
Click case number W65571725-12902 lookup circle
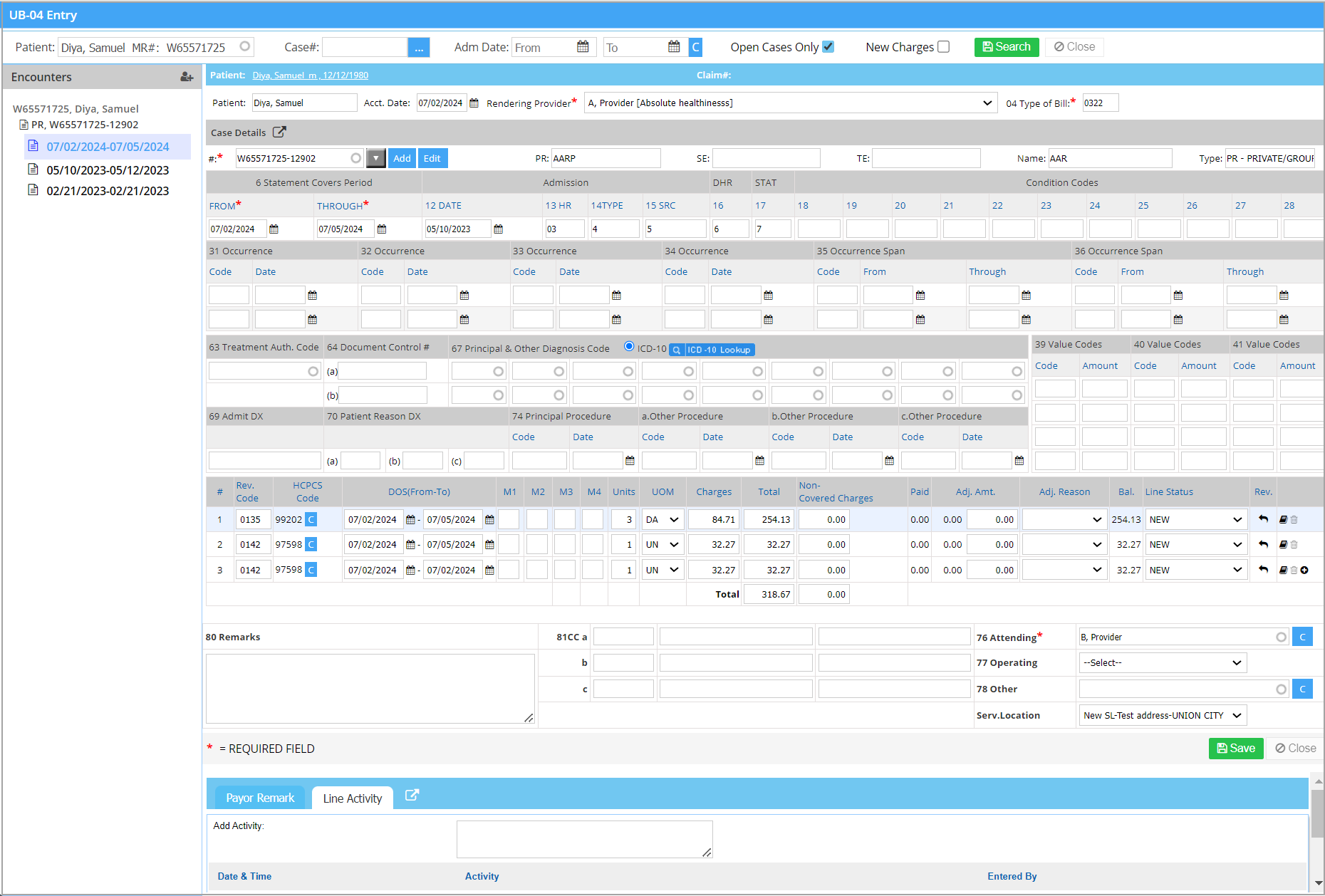point(356,158)
